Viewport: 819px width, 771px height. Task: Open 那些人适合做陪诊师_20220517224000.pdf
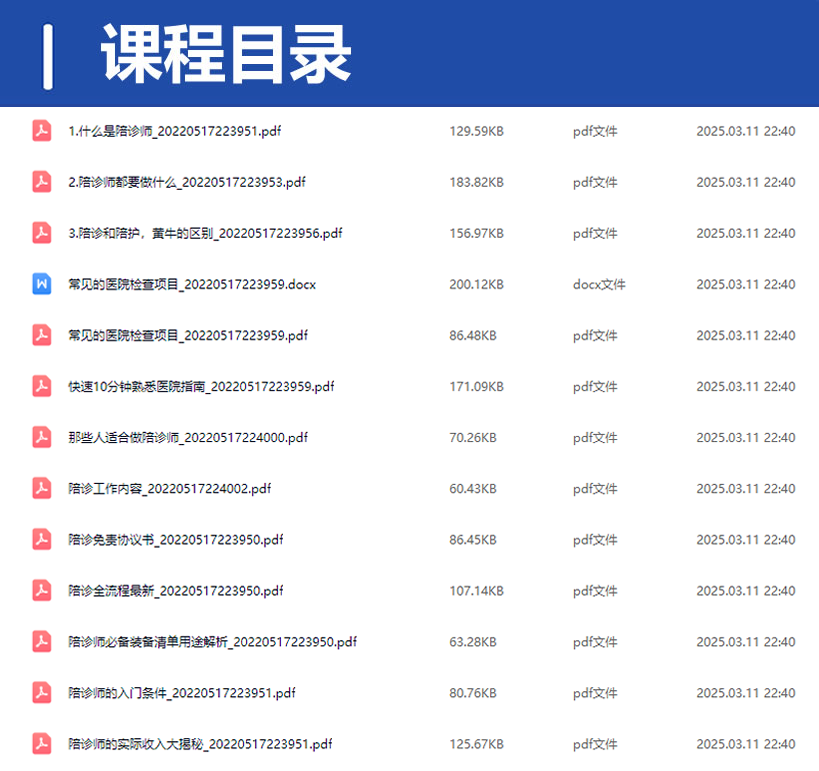pos(188,438)
